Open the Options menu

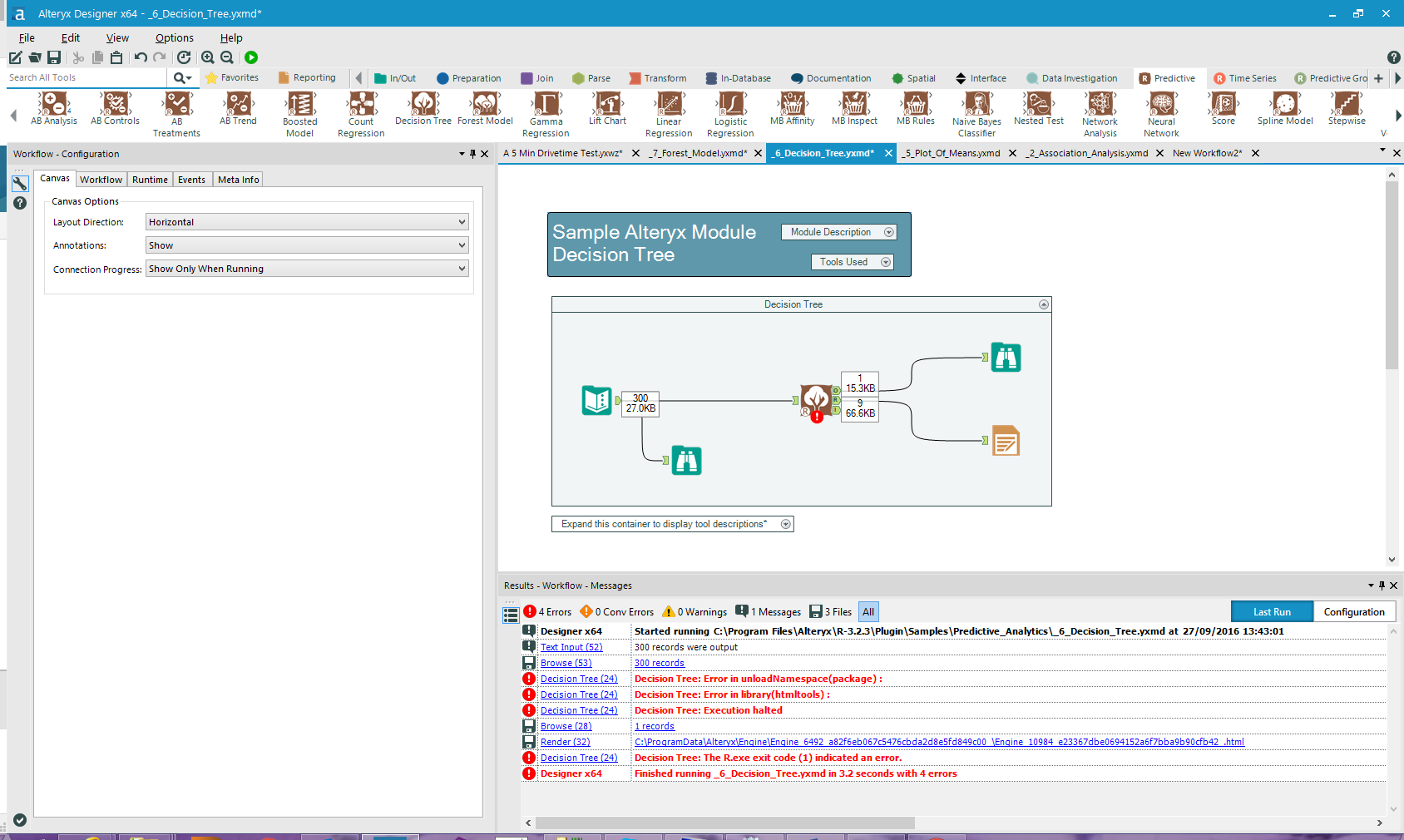point(175,37)
